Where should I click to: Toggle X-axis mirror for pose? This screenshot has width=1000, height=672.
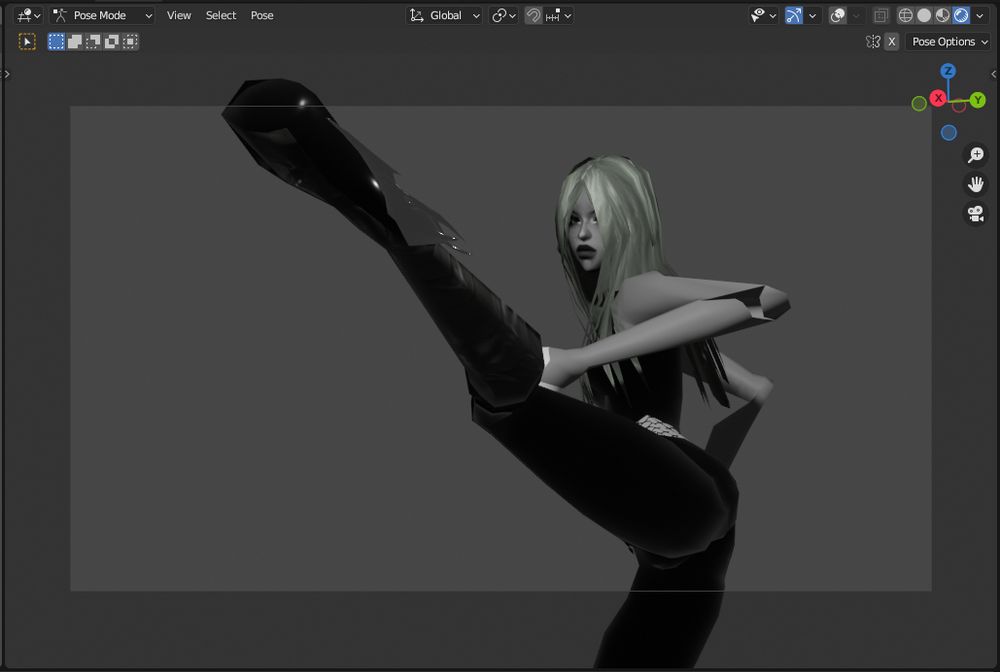point(891,42)
